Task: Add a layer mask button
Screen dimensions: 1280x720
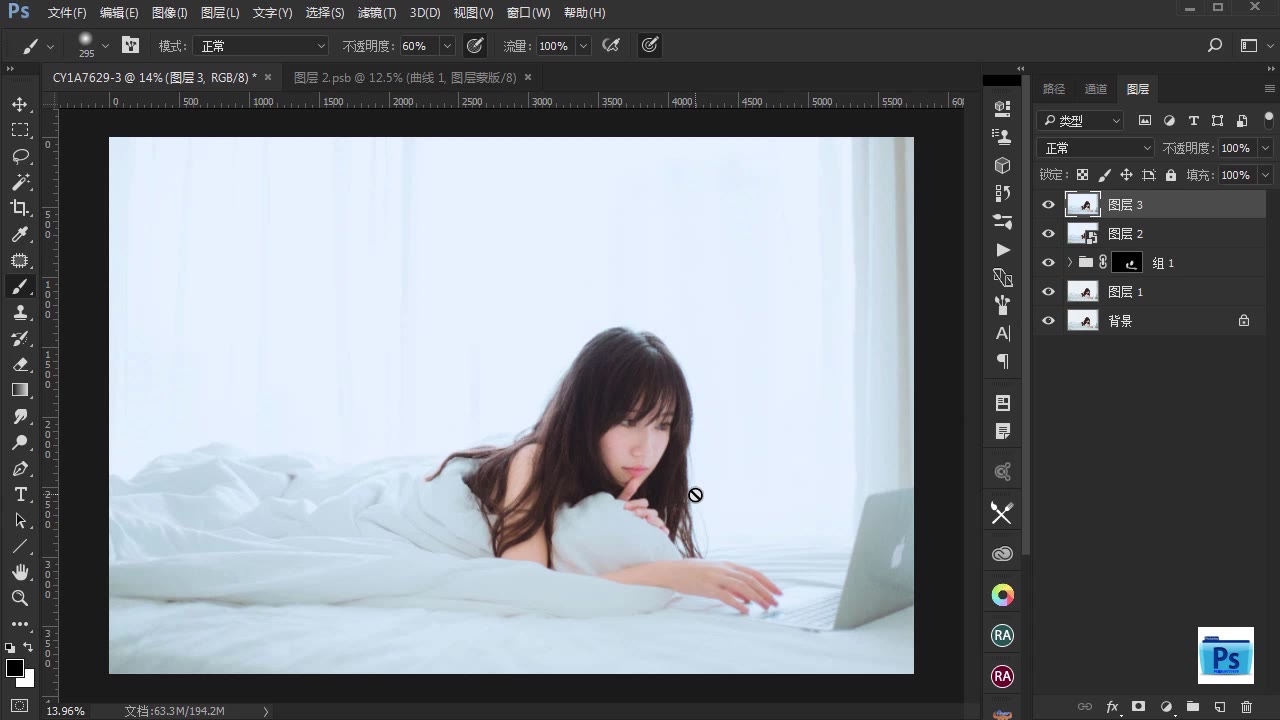Action: point(1138,707)
